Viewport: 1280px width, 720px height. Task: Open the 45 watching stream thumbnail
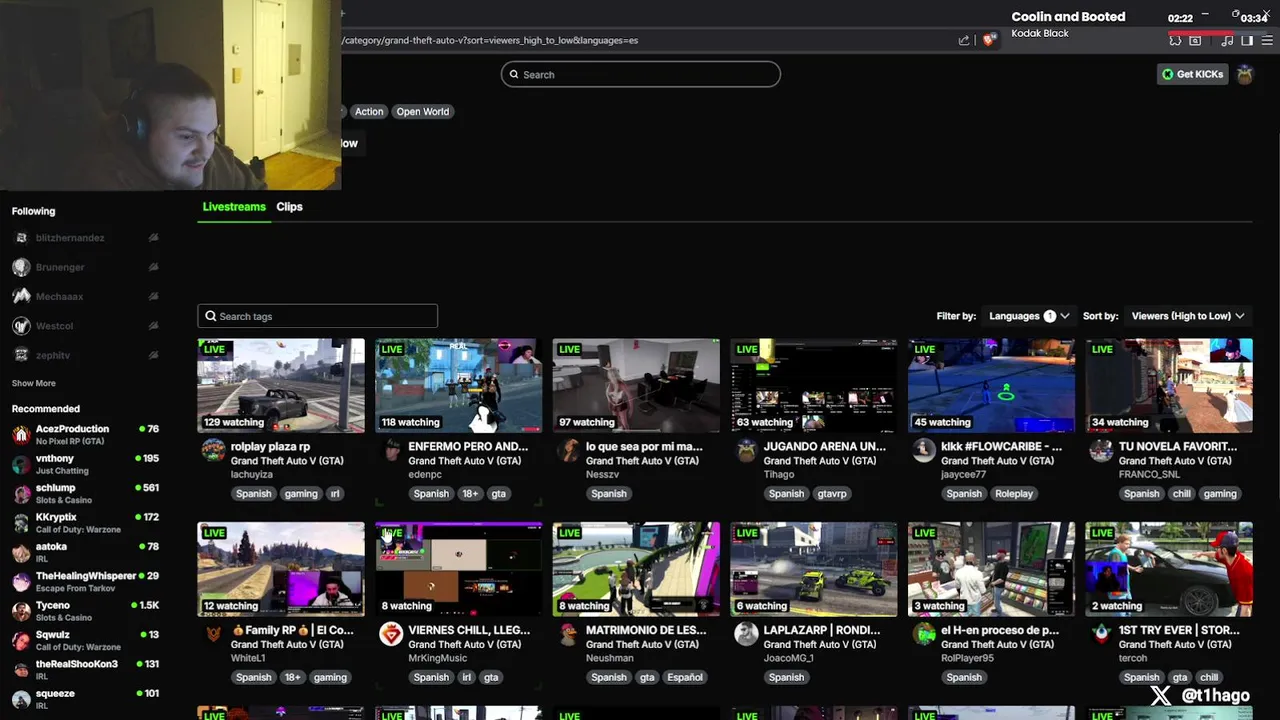click(992, 386)
